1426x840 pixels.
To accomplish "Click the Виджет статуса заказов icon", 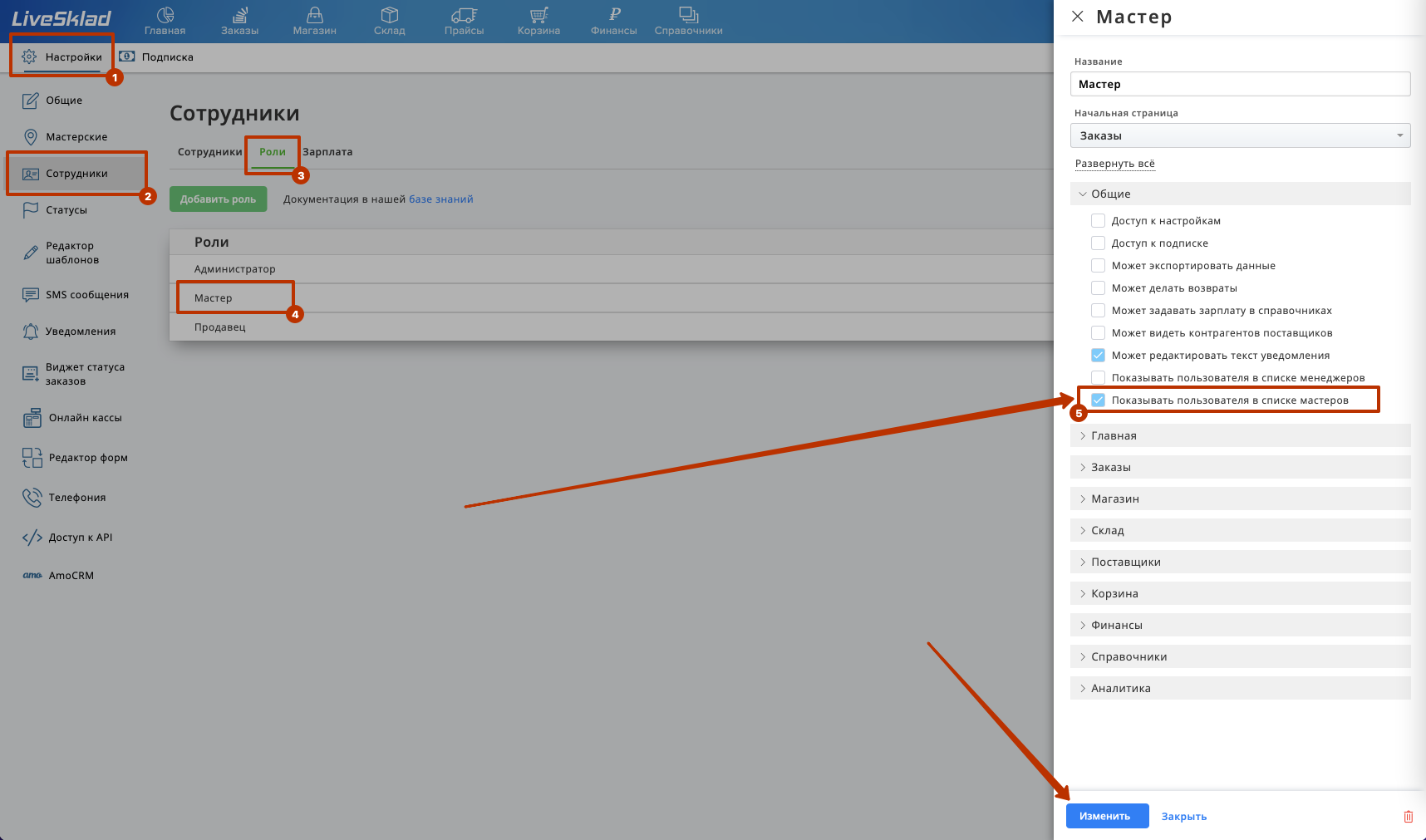I will (31, 374).
